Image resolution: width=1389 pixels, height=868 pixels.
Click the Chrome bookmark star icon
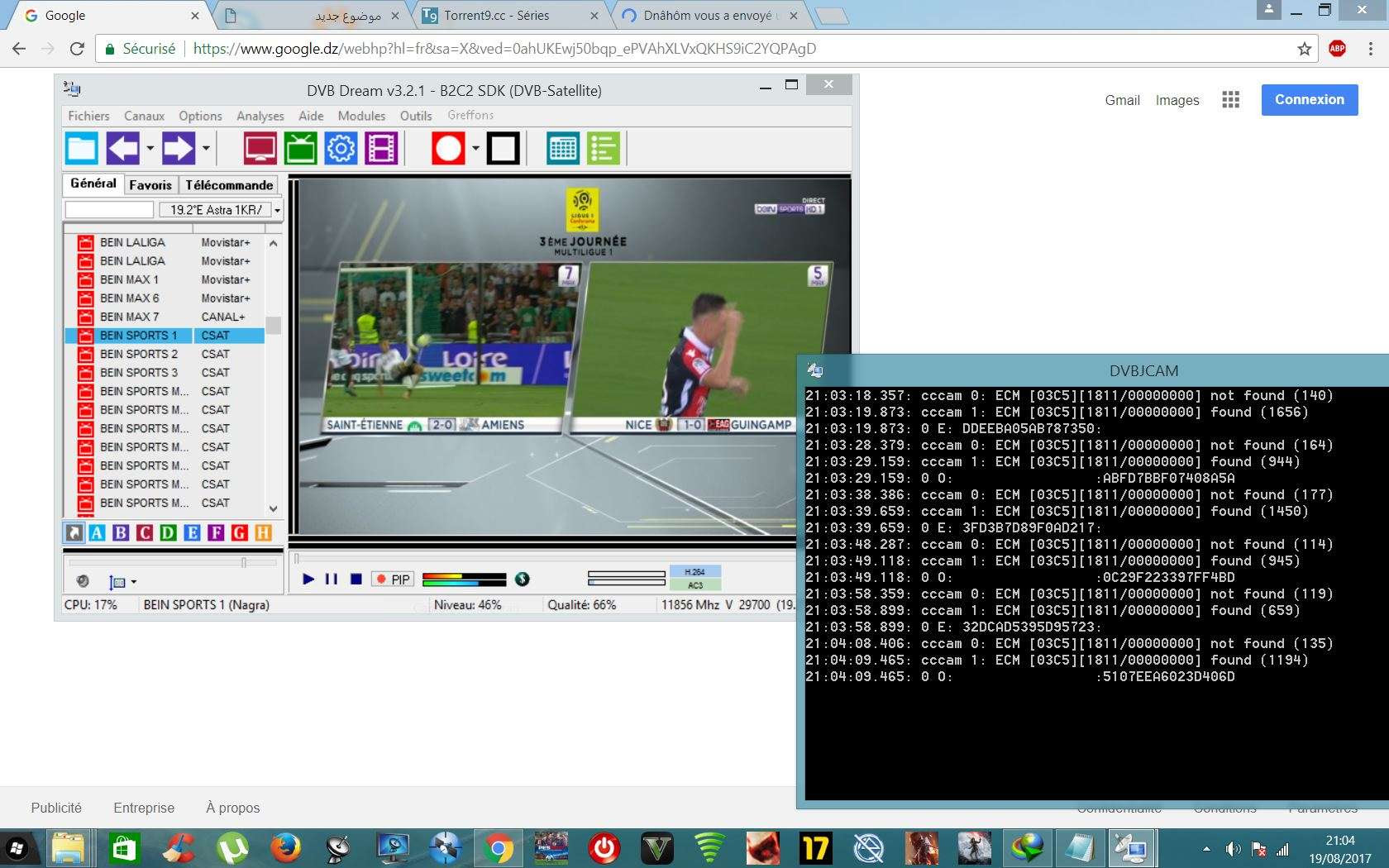1305,49
